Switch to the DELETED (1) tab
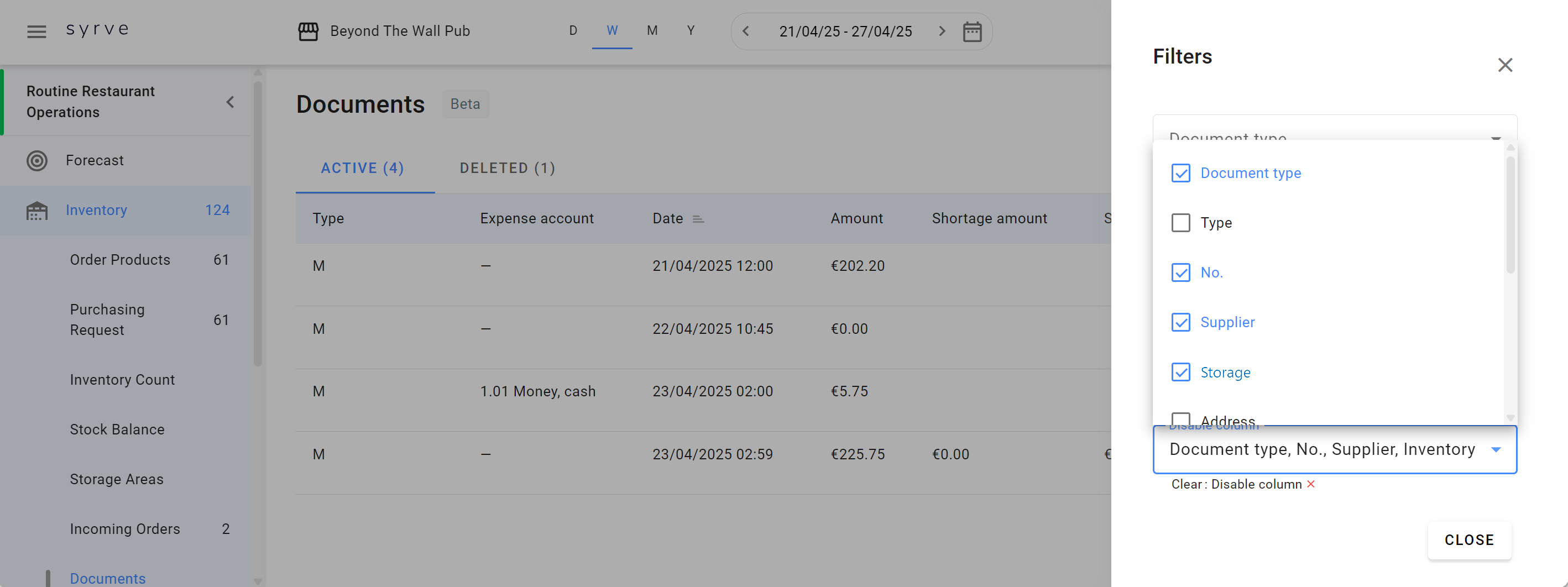Screen dimensions: 1568x587 [507, 169]
